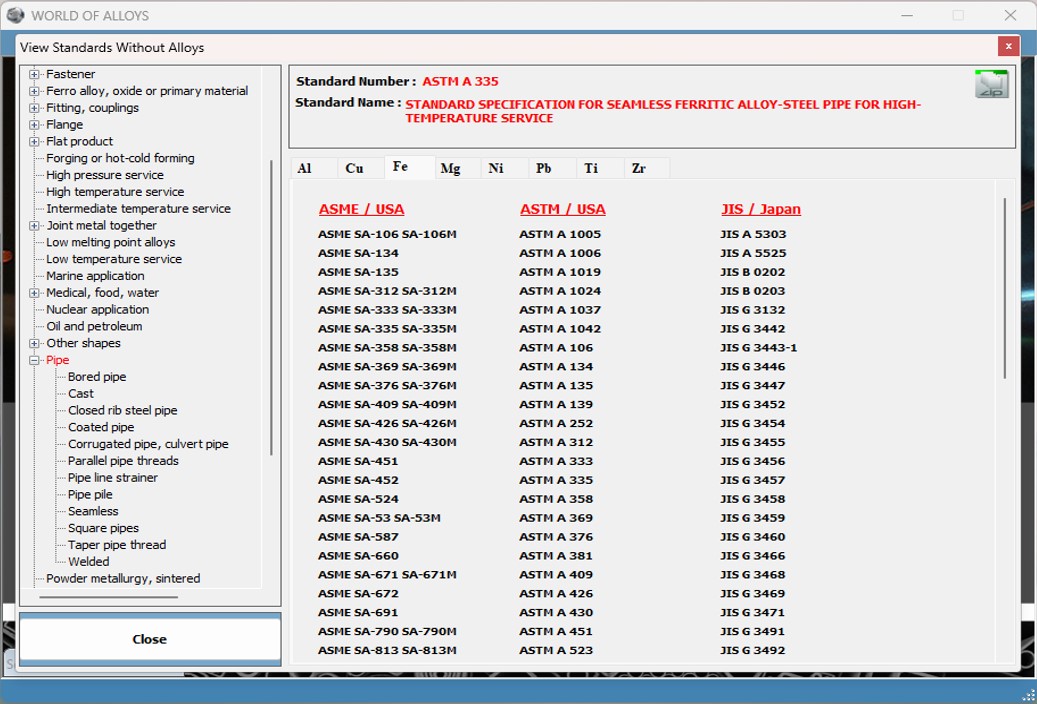1037x704 pixels.
Task: Select the Bored pipe item
Action: click(97, 377)
